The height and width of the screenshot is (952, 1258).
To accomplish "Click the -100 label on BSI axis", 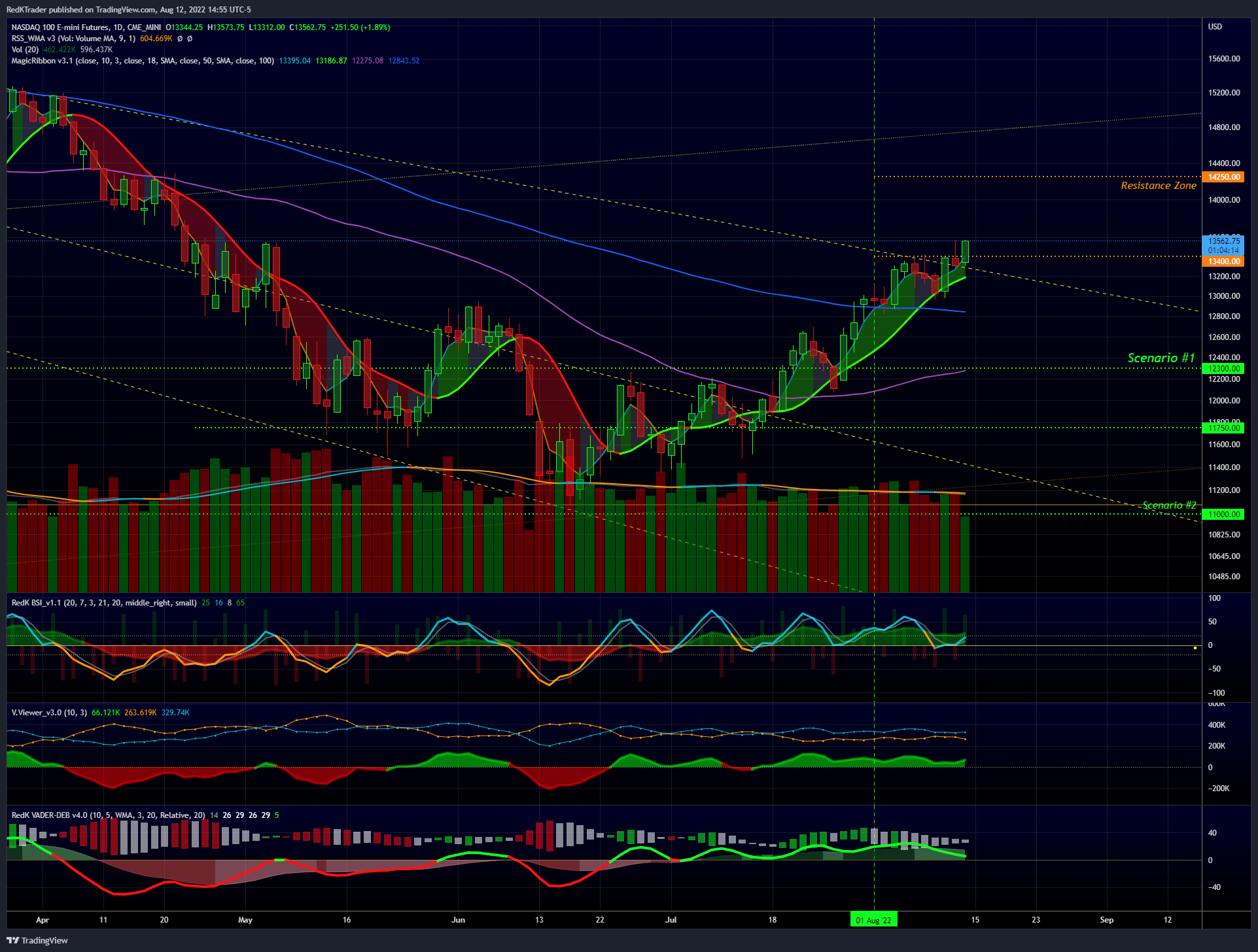I will (1217, 693).
